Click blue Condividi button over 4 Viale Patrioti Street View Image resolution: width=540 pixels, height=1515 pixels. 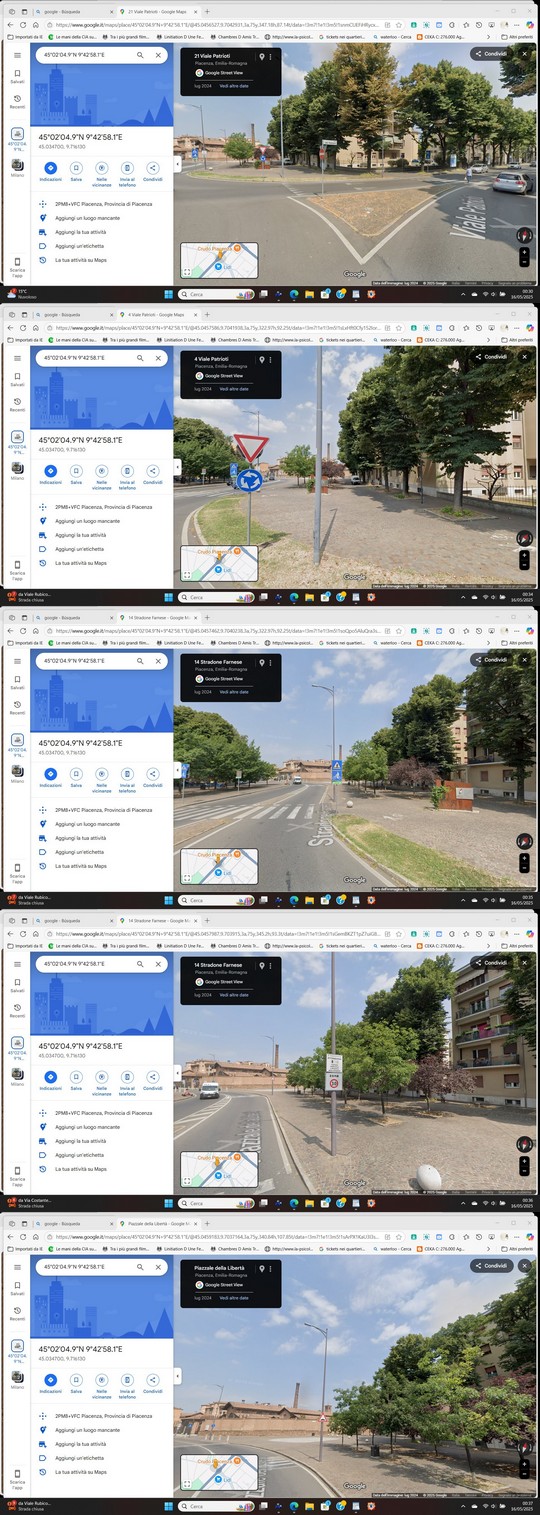(491, 357)
